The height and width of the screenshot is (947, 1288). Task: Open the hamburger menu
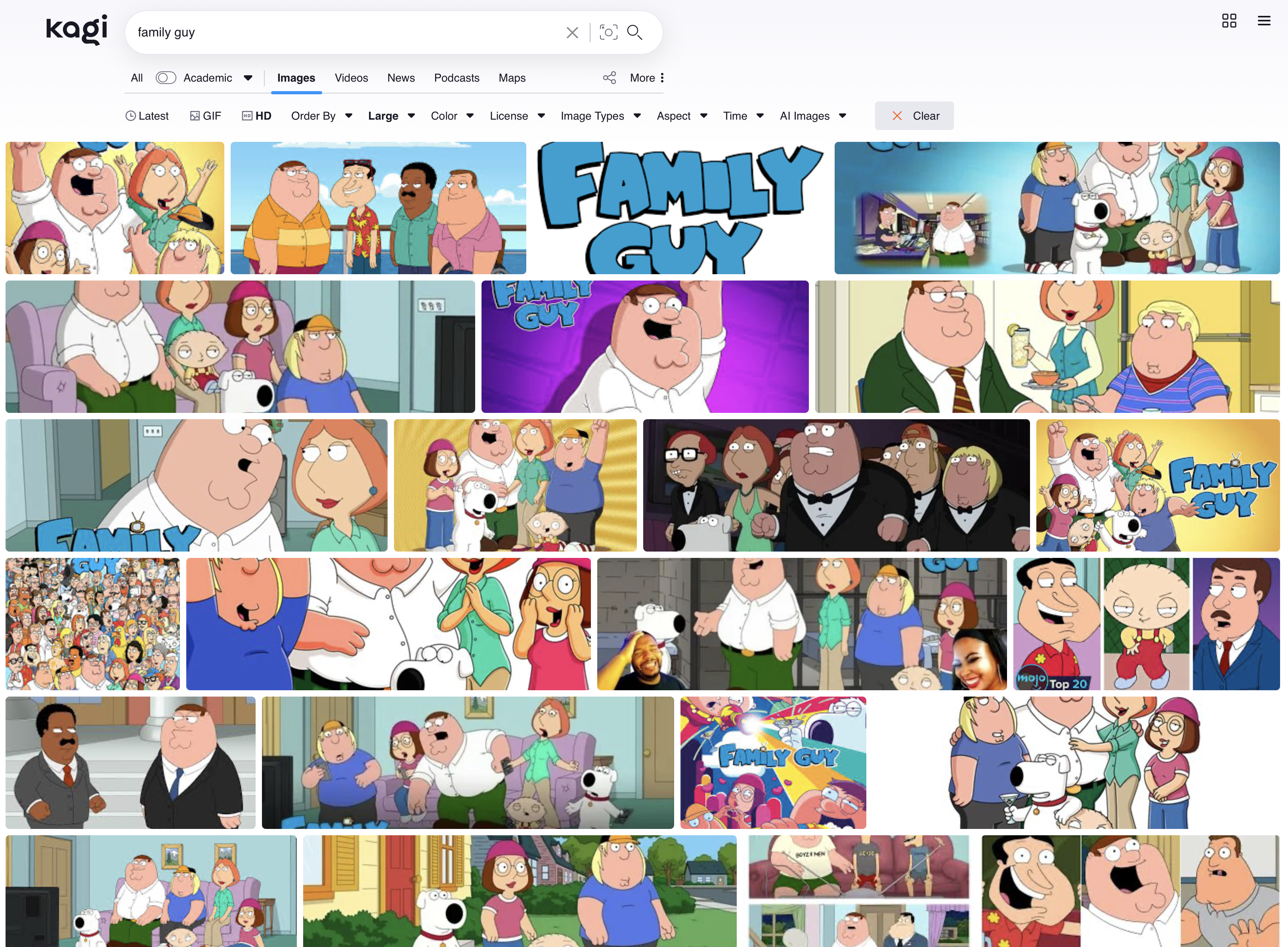tap(1264, 21)
